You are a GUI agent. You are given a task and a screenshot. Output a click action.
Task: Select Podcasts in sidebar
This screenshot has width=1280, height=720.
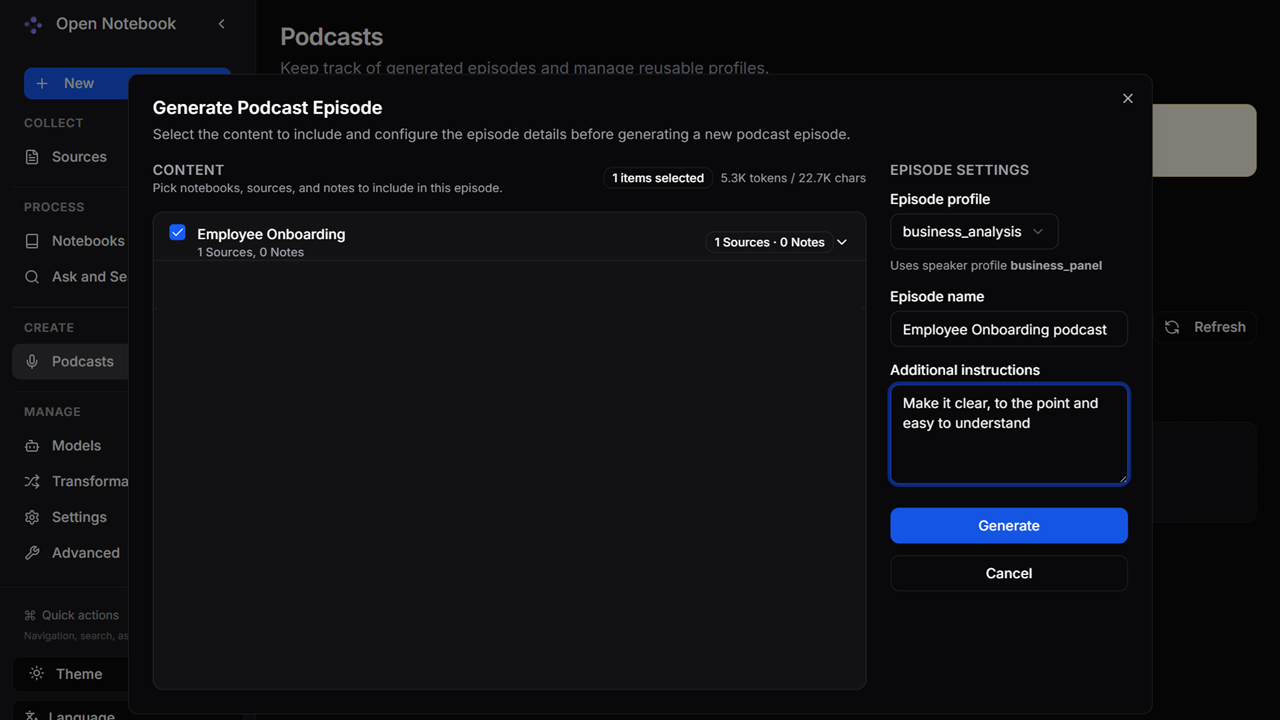(x=70, y=362)
